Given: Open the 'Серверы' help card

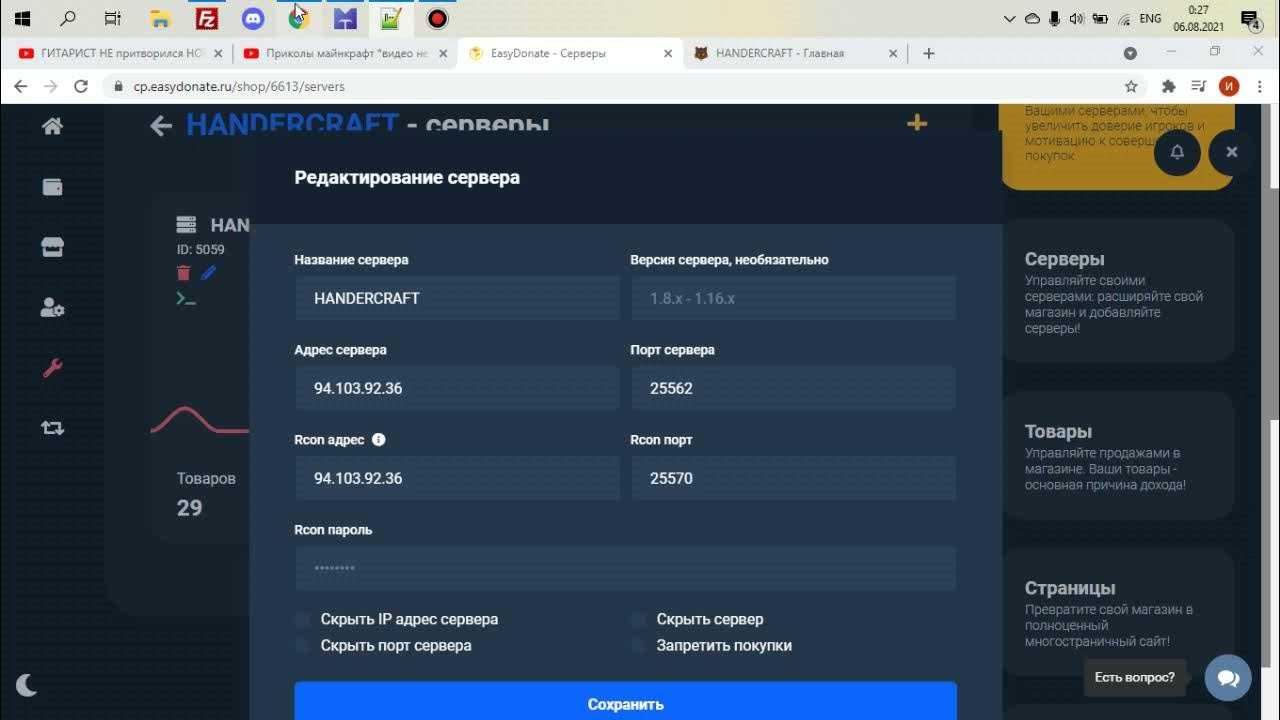Looking at the screenshot, I should (1118, 290).
